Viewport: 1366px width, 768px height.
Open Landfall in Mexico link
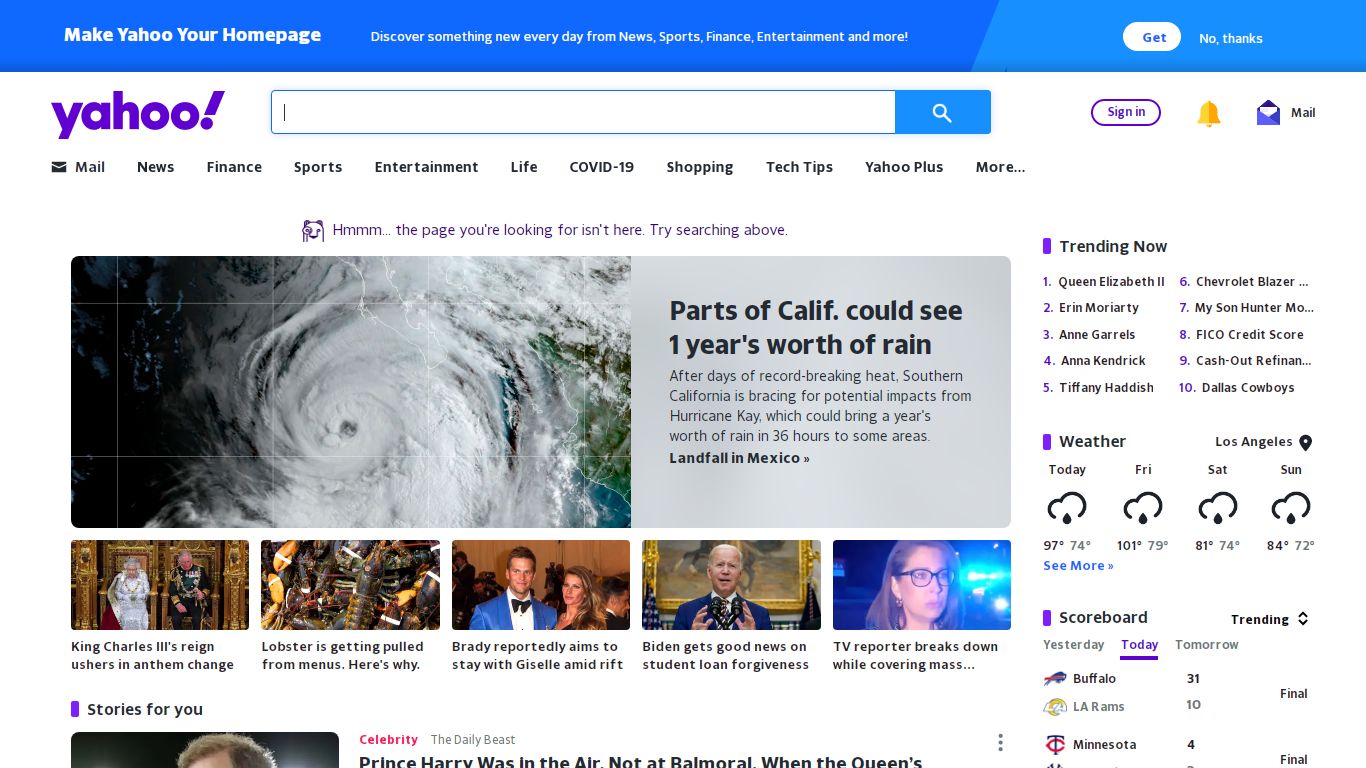739,458
